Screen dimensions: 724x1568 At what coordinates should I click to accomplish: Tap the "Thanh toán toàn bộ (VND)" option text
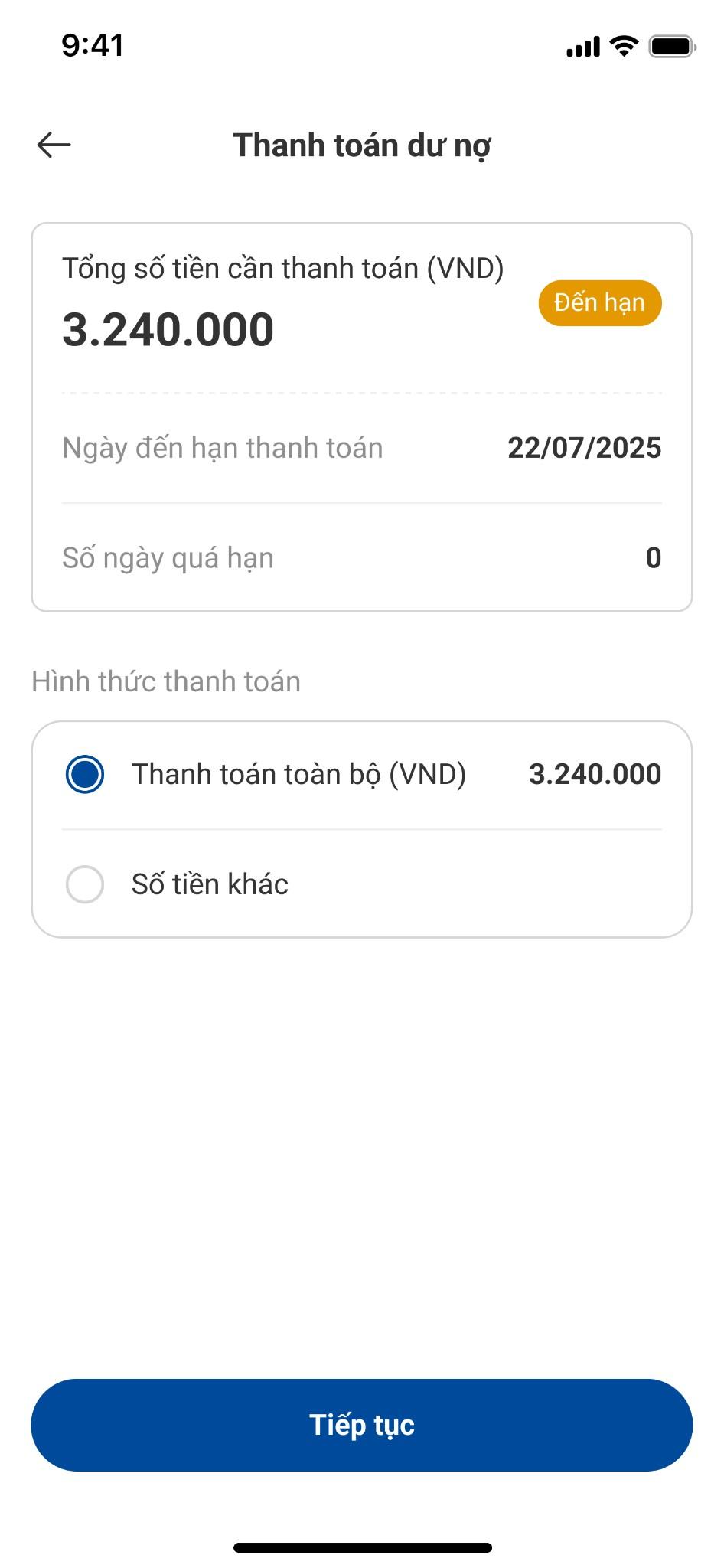pos(298,774)
